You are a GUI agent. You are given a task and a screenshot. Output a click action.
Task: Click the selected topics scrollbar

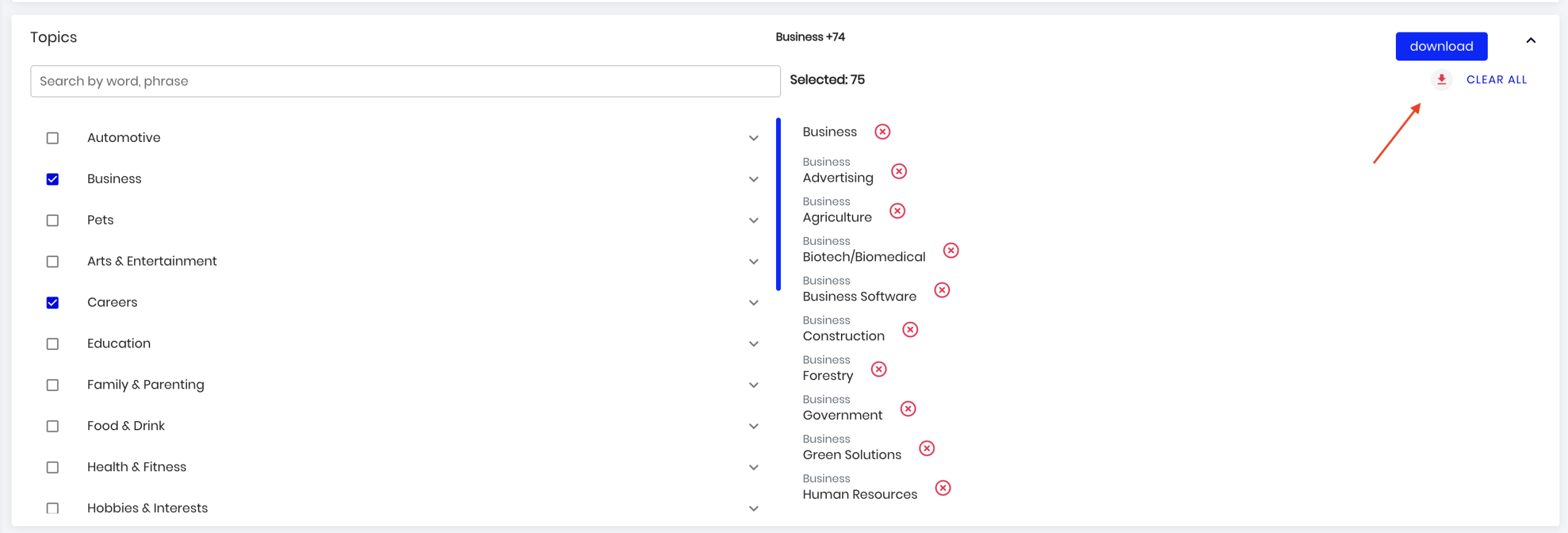pyautogui.click(x=778, y=204)
